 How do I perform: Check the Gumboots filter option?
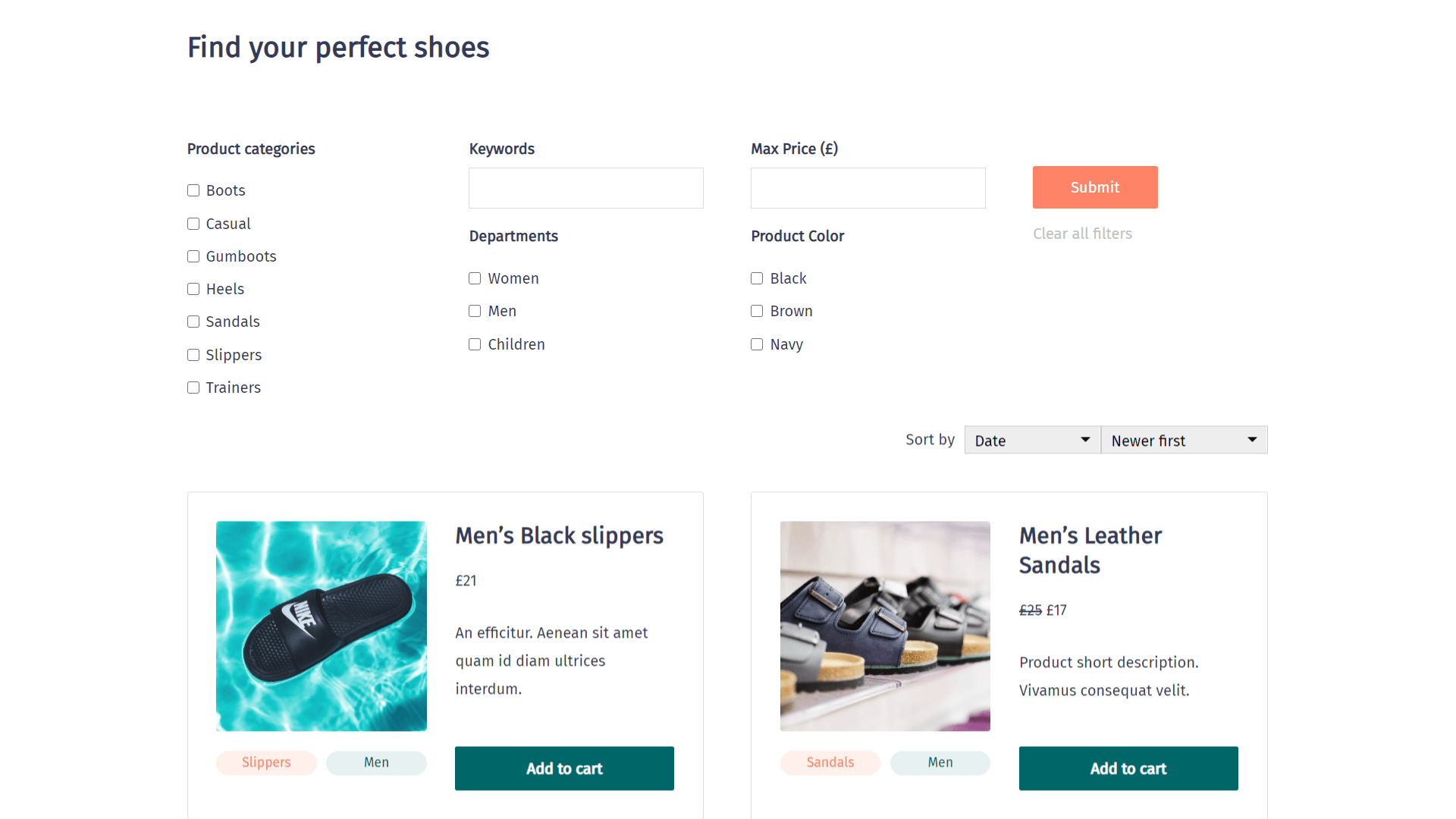click(193, 256)
